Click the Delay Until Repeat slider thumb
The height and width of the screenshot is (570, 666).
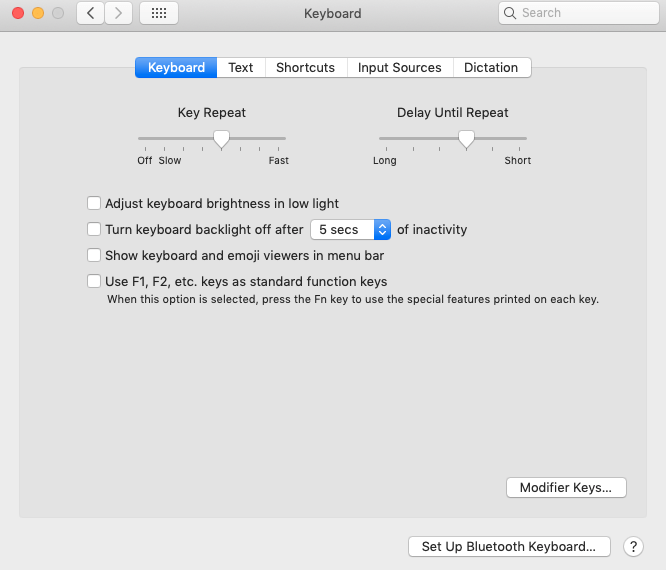[466, 139]
